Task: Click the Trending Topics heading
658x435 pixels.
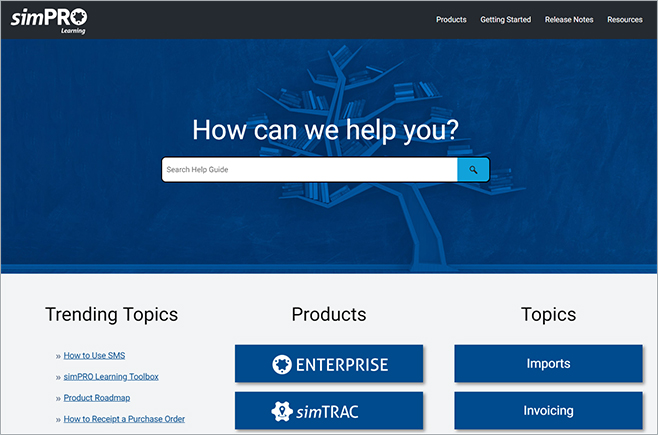Action: (x=112, y=315)
